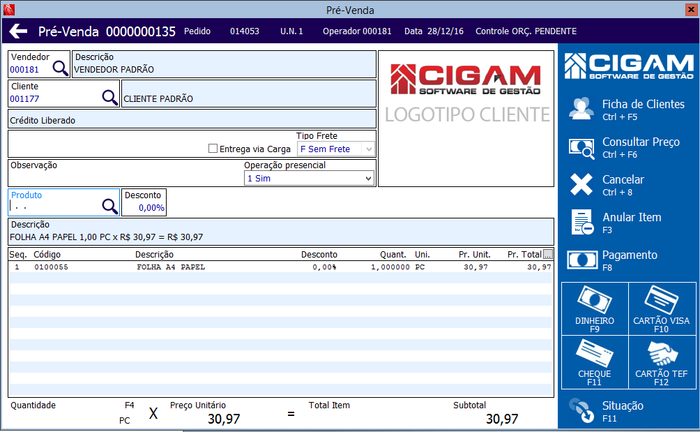700x432 pixels.
Task: Click item code 0100055
Action: click(x=51, y=267)
